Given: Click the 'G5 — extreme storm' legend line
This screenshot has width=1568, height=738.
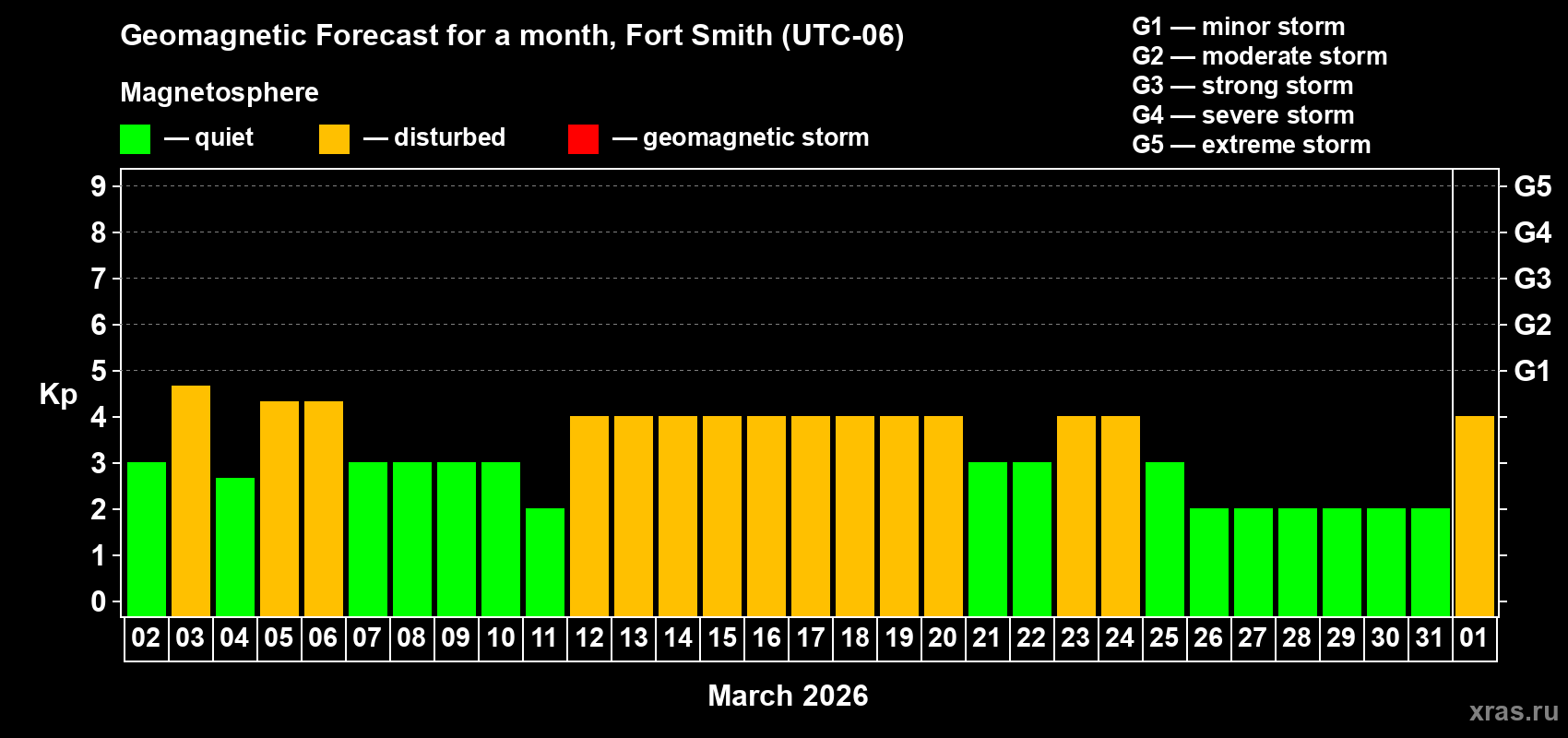Looking at the screenshot, I should (1251, 145).
